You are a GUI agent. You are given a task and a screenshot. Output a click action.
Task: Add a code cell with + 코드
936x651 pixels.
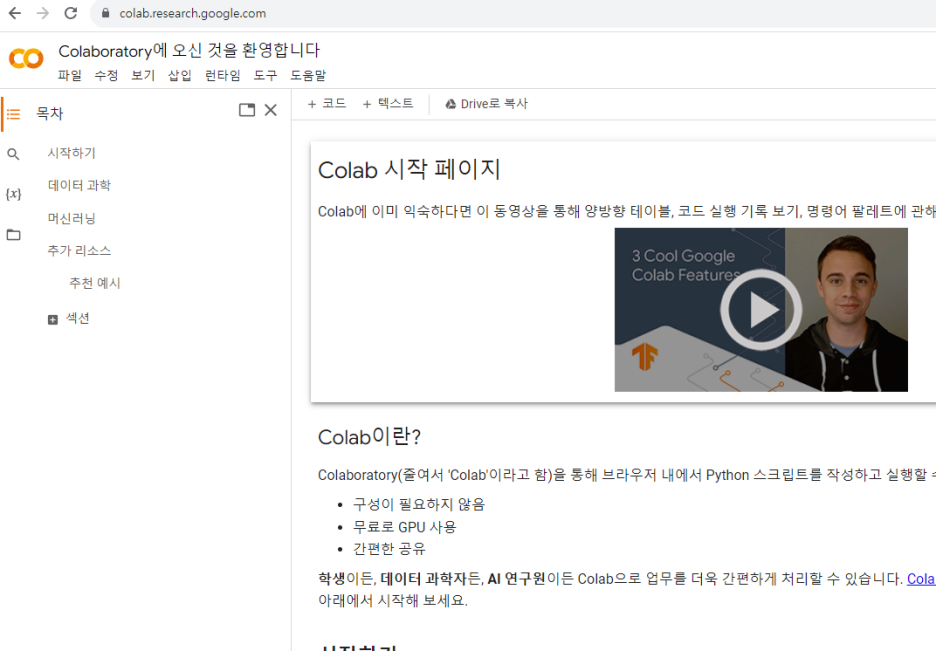(327, 104)
